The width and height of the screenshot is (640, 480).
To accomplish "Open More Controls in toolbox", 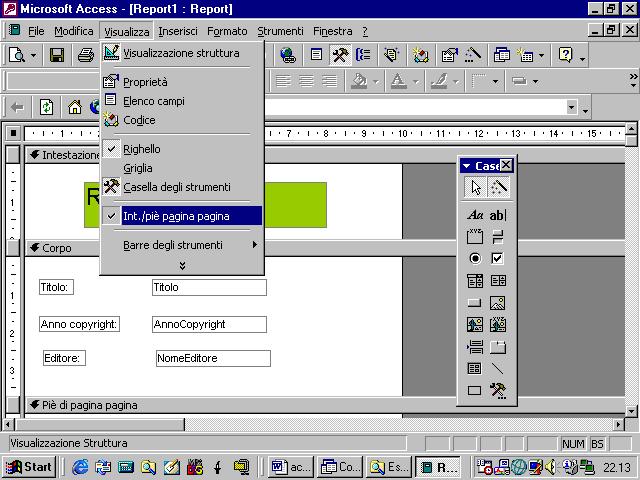I will (498, 391).
